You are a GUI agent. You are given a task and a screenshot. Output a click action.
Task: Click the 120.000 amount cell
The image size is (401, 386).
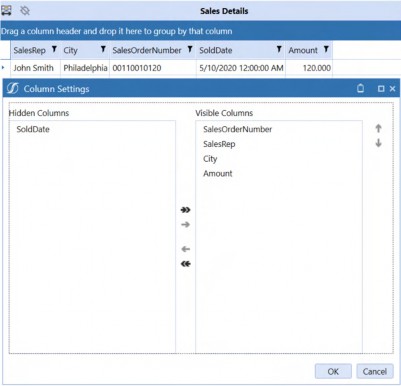point(309,68)
